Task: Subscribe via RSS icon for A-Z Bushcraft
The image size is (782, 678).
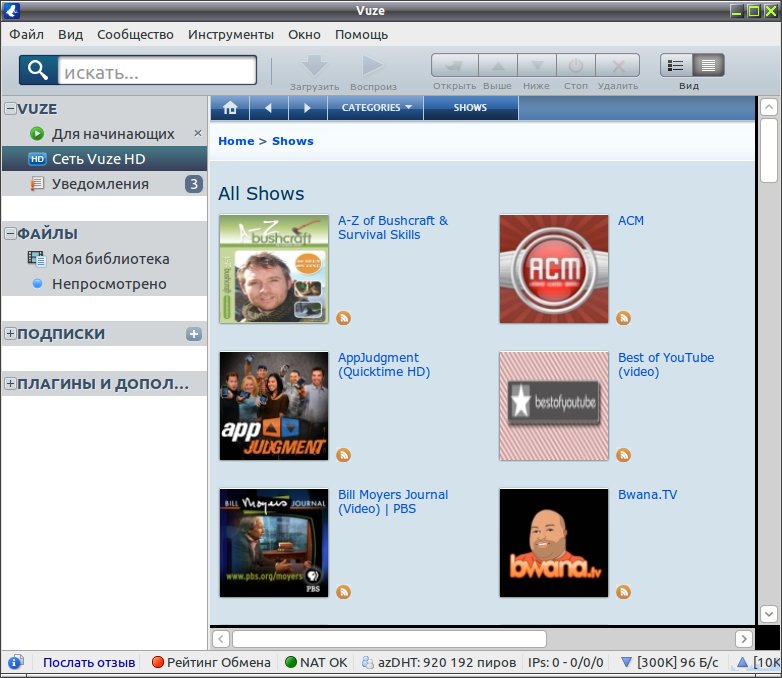Action: click(x=344, y=318)
